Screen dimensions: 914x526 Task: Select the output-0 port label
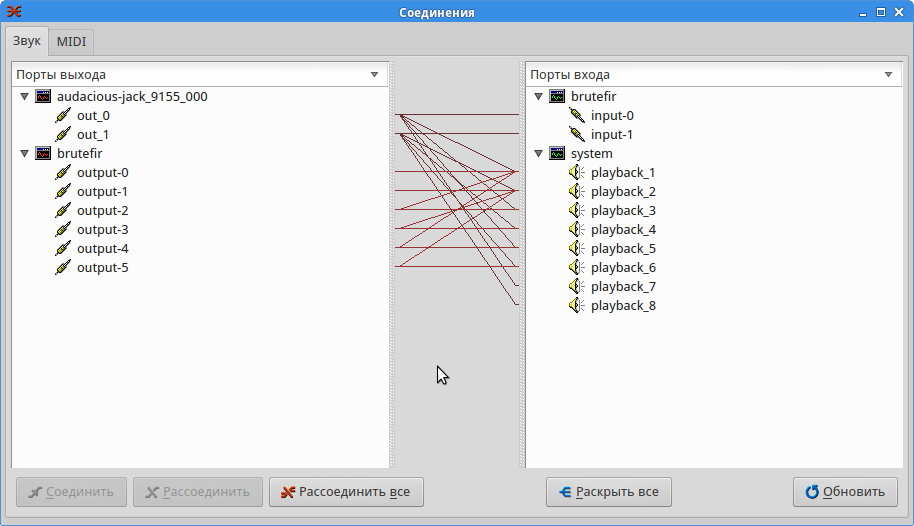pyautogui.click(x=103, y=173)
